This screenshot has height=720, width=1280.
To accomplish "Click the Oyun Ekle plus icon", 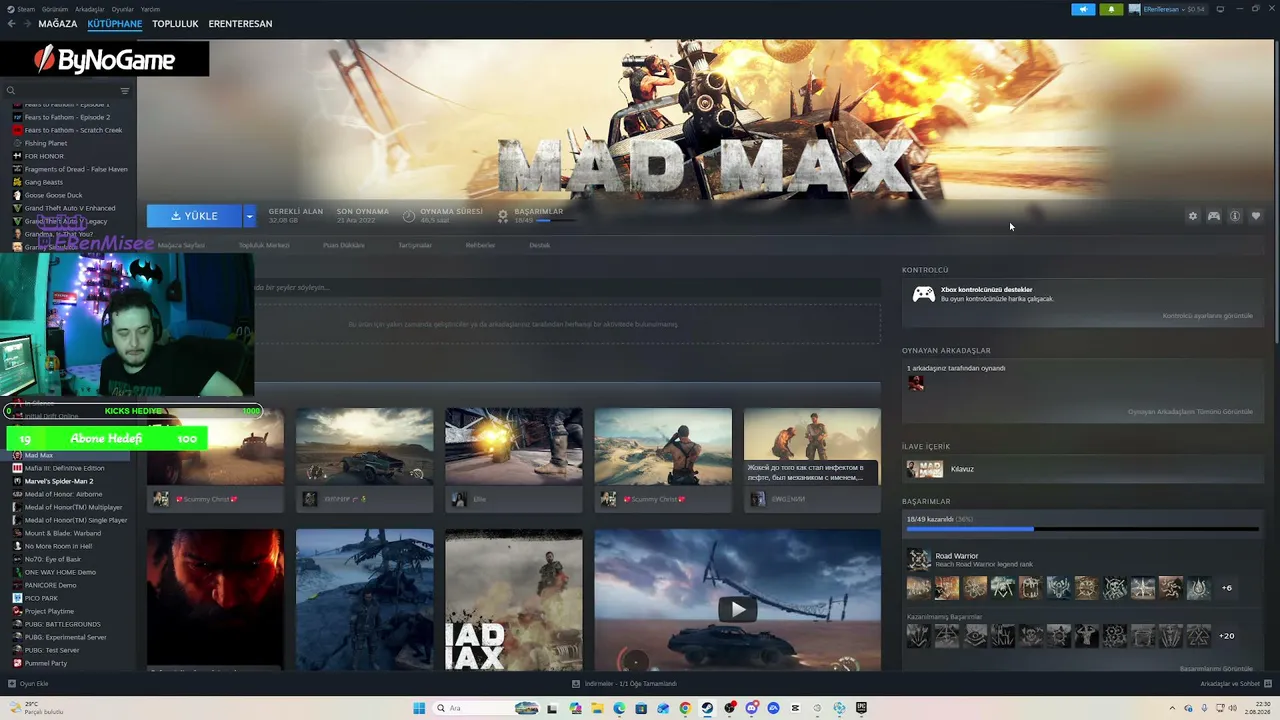I will click(12, 684).
